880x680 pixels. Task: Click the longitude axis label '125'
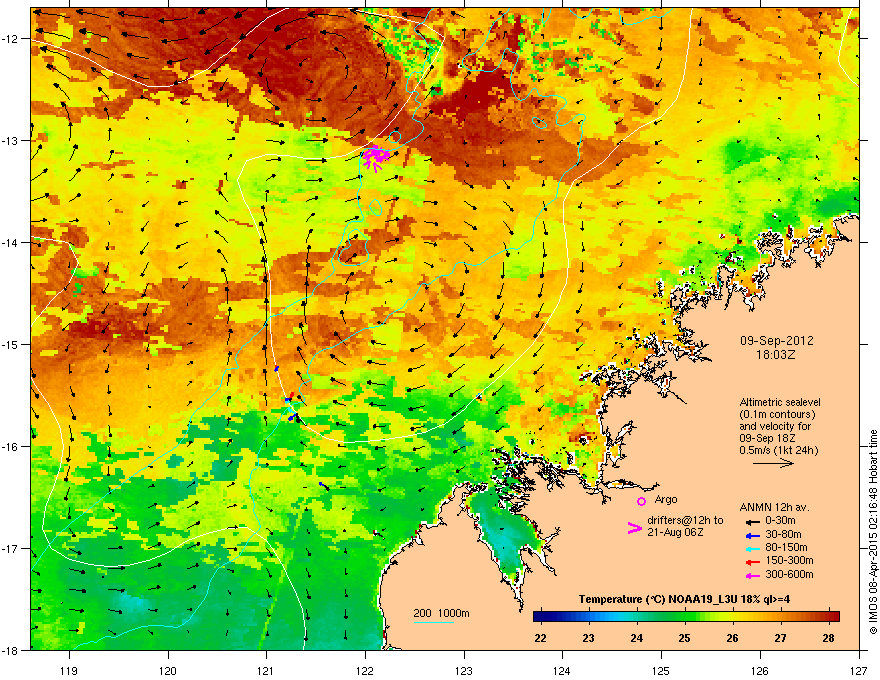pos(661,670)
